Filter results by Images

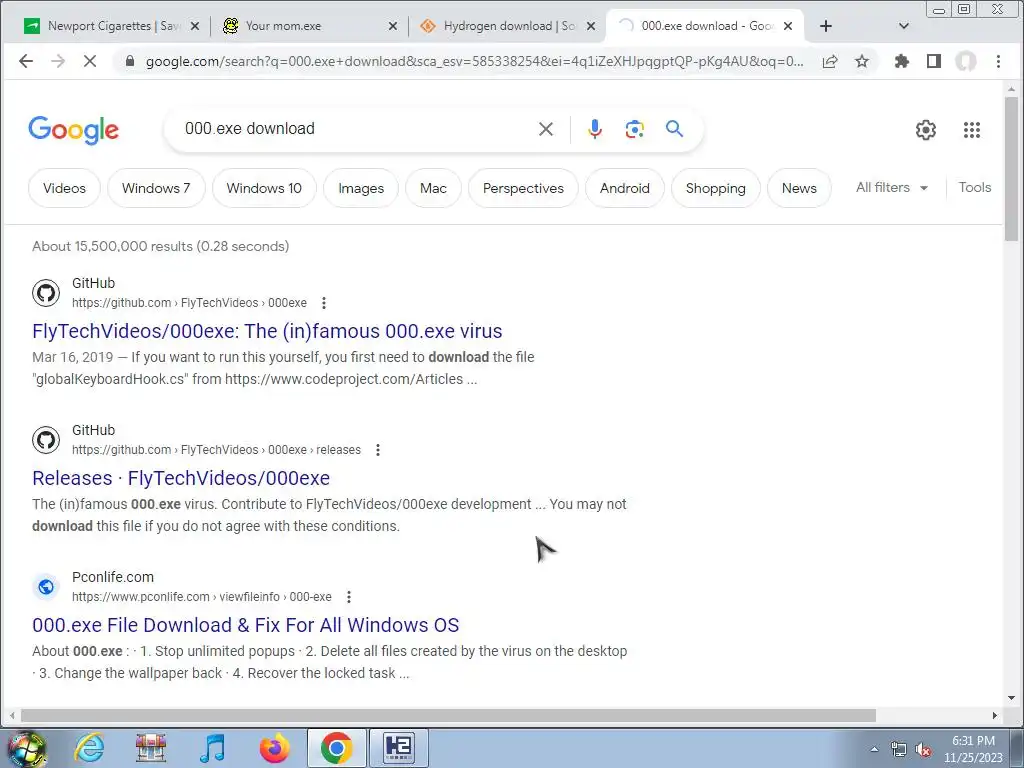click(x=361, y=188)
